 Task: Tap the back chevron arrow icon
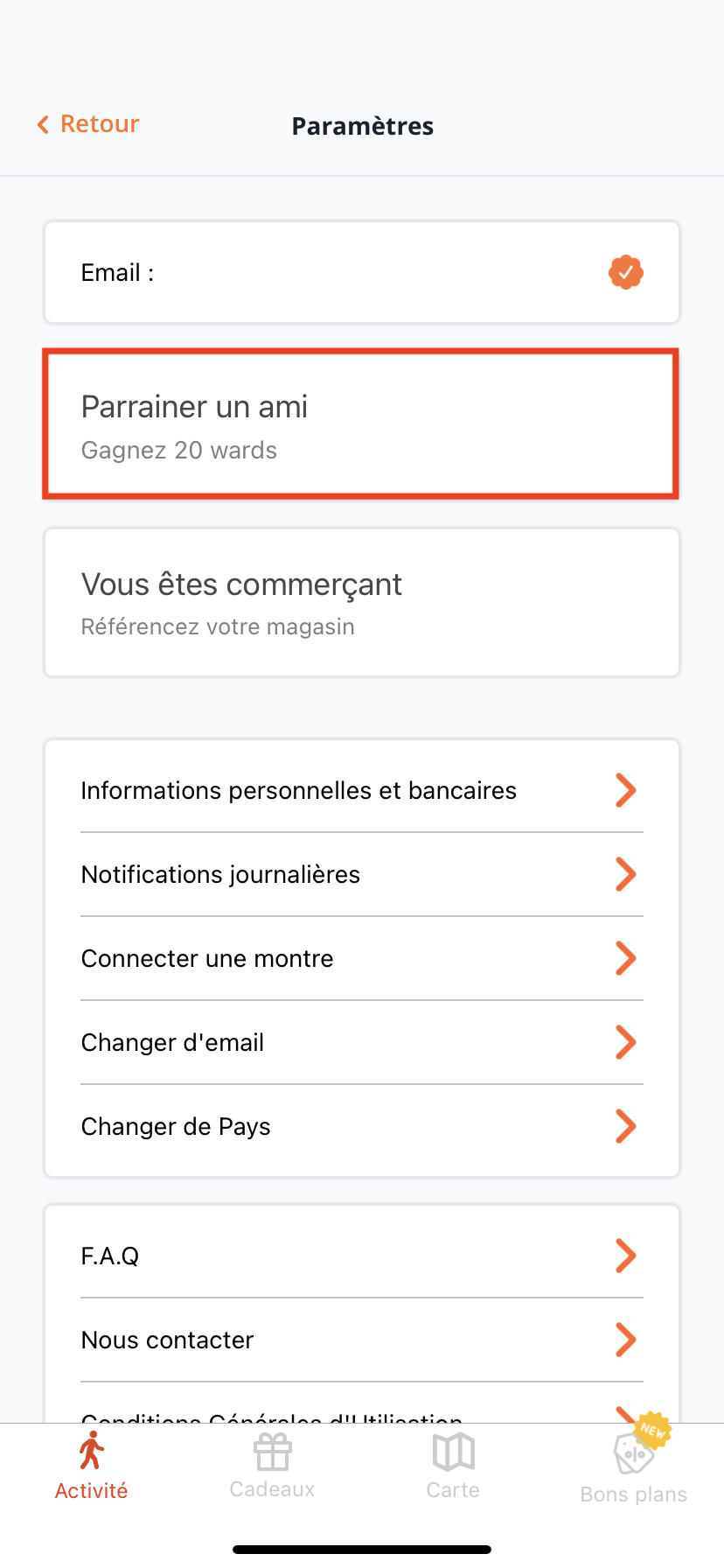pyautogui.click(x=43, y=125)
